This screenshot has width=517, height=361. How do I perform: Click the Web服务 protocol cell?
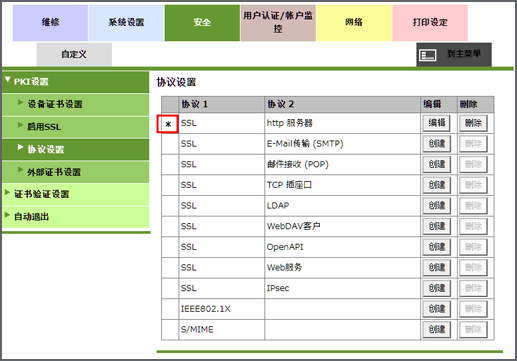(x=342, y=267)
